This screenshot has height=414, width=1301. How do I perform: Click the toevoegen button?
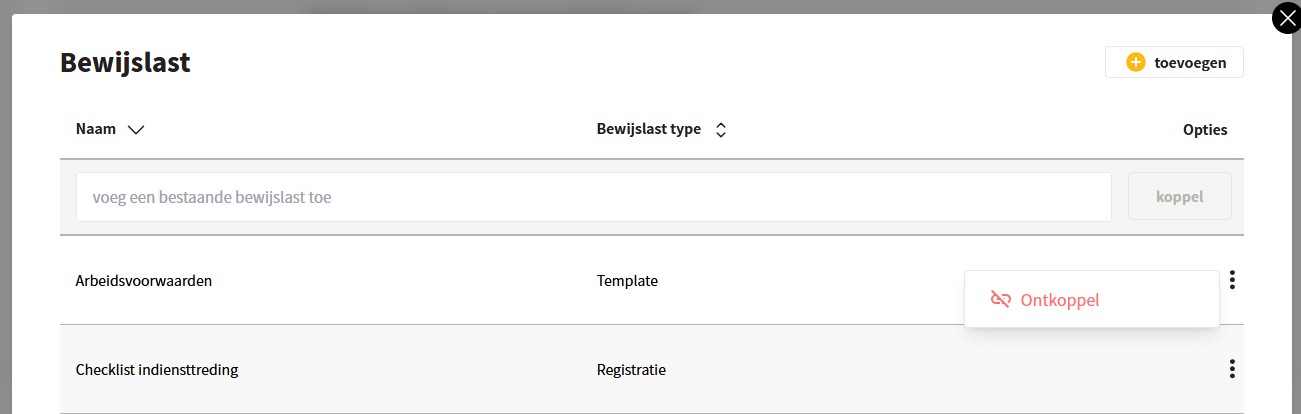click(x=1174, y=62)
